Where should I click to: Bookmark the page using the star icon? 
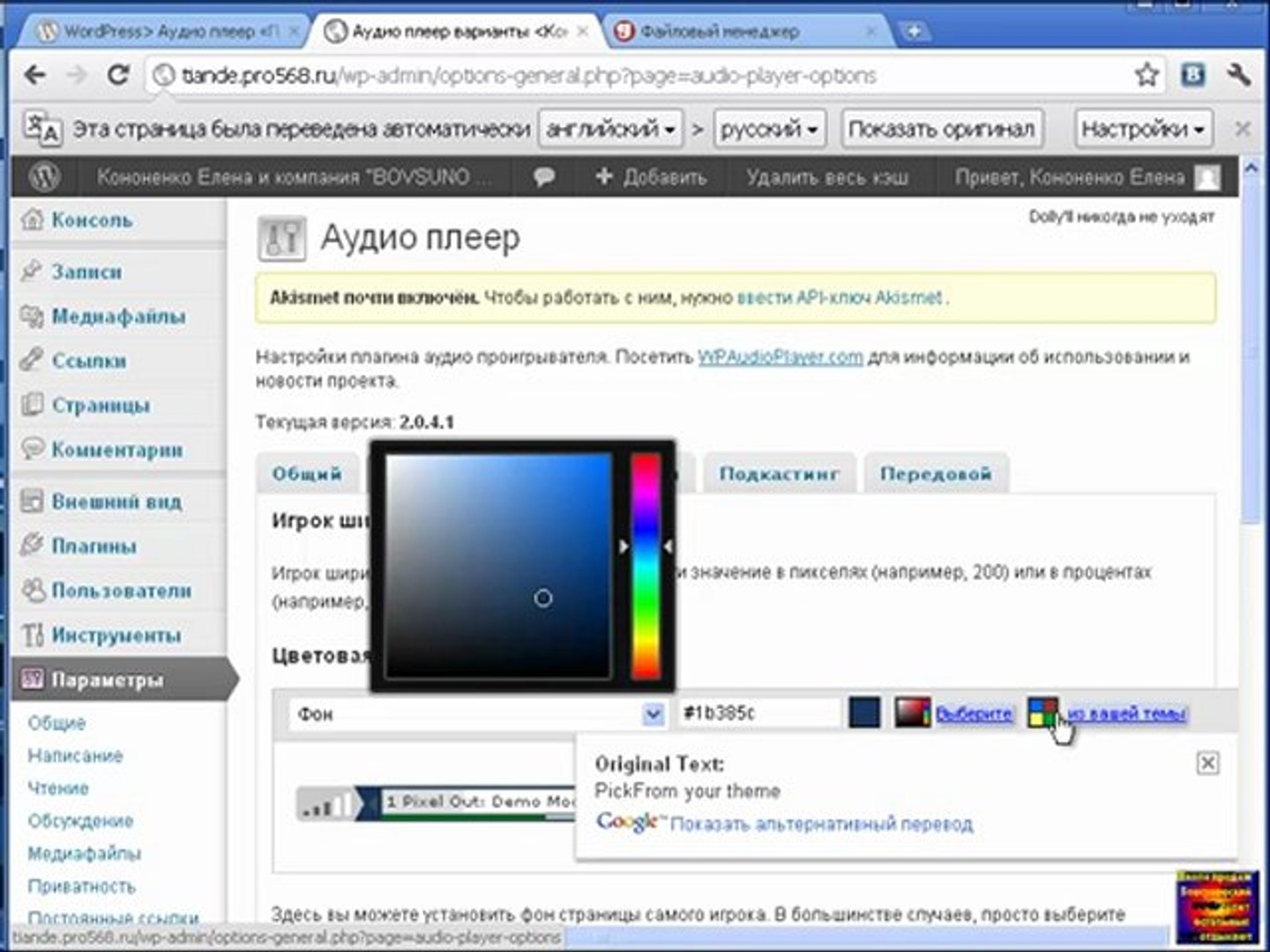(x=1147, y=75)
